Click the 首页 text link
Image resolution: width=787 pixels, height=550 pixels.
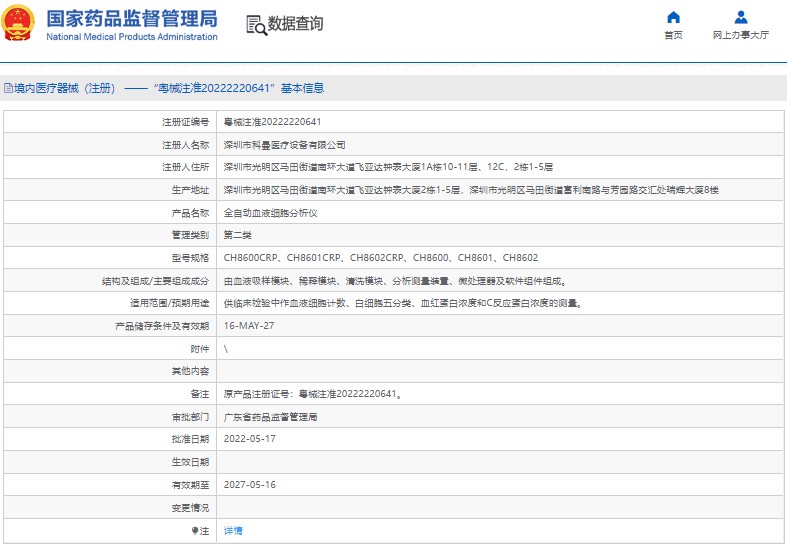point(673,35)
